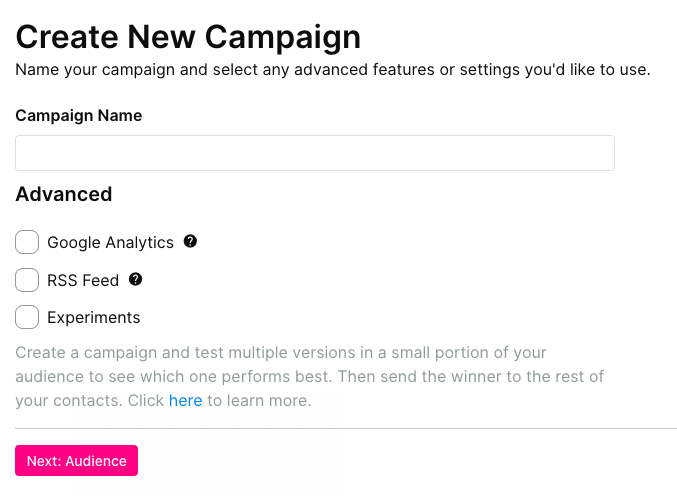Click the words "advanced features" in the subtitle
Screen dimensions: 677x496
coord(364,70)
